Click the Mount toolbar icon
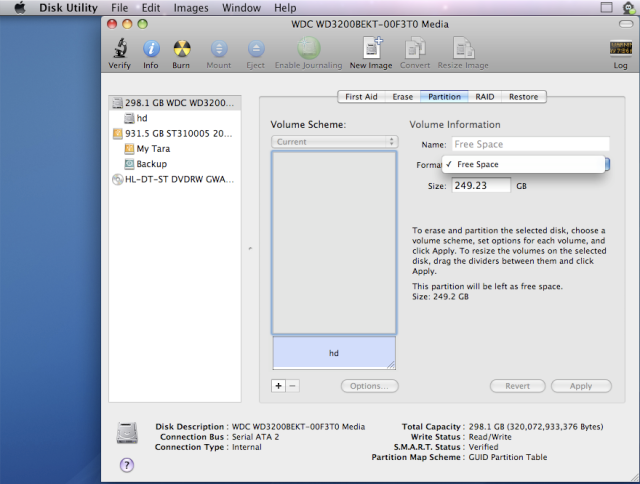This screenshot has height=484, width=640. (219, 49)
